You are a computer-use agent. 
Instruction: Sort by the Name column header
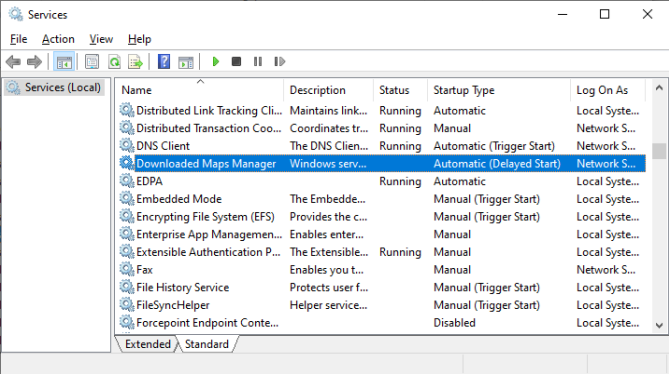(199, 90)
